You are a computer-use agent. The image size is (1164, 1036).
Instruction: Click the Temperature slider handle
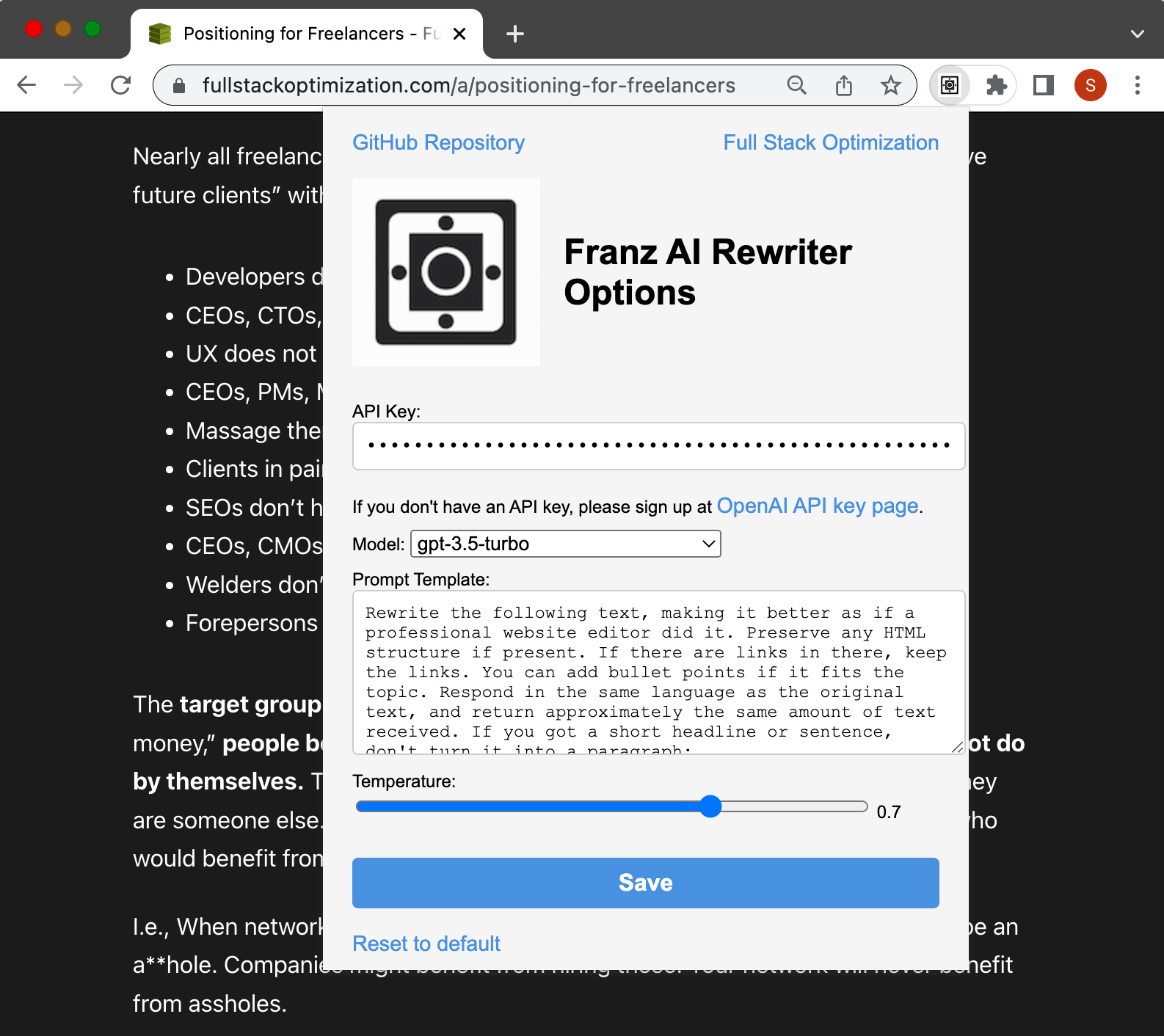(x=710, y=806)
